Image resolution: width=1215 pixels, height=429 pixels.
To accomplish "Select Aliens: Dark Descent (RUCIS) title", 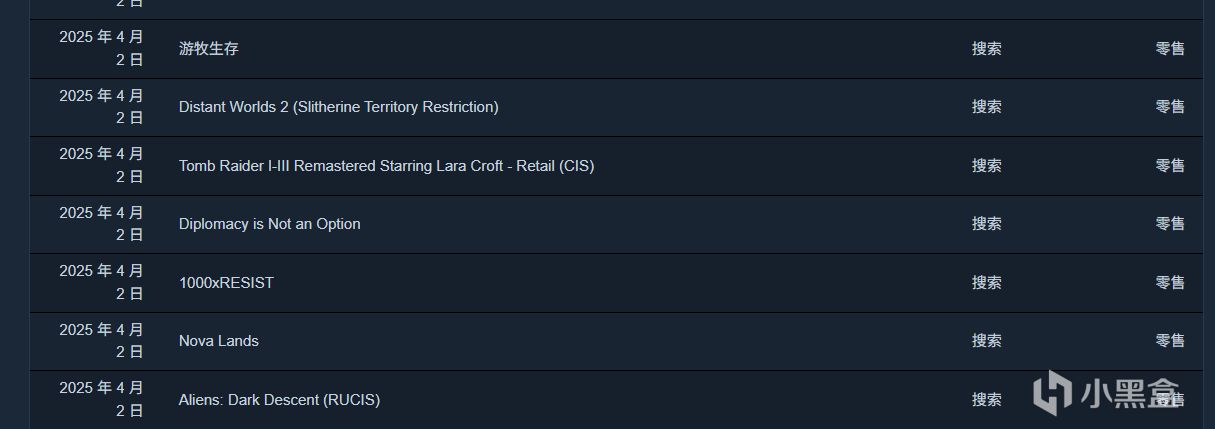I will (279, 400).
